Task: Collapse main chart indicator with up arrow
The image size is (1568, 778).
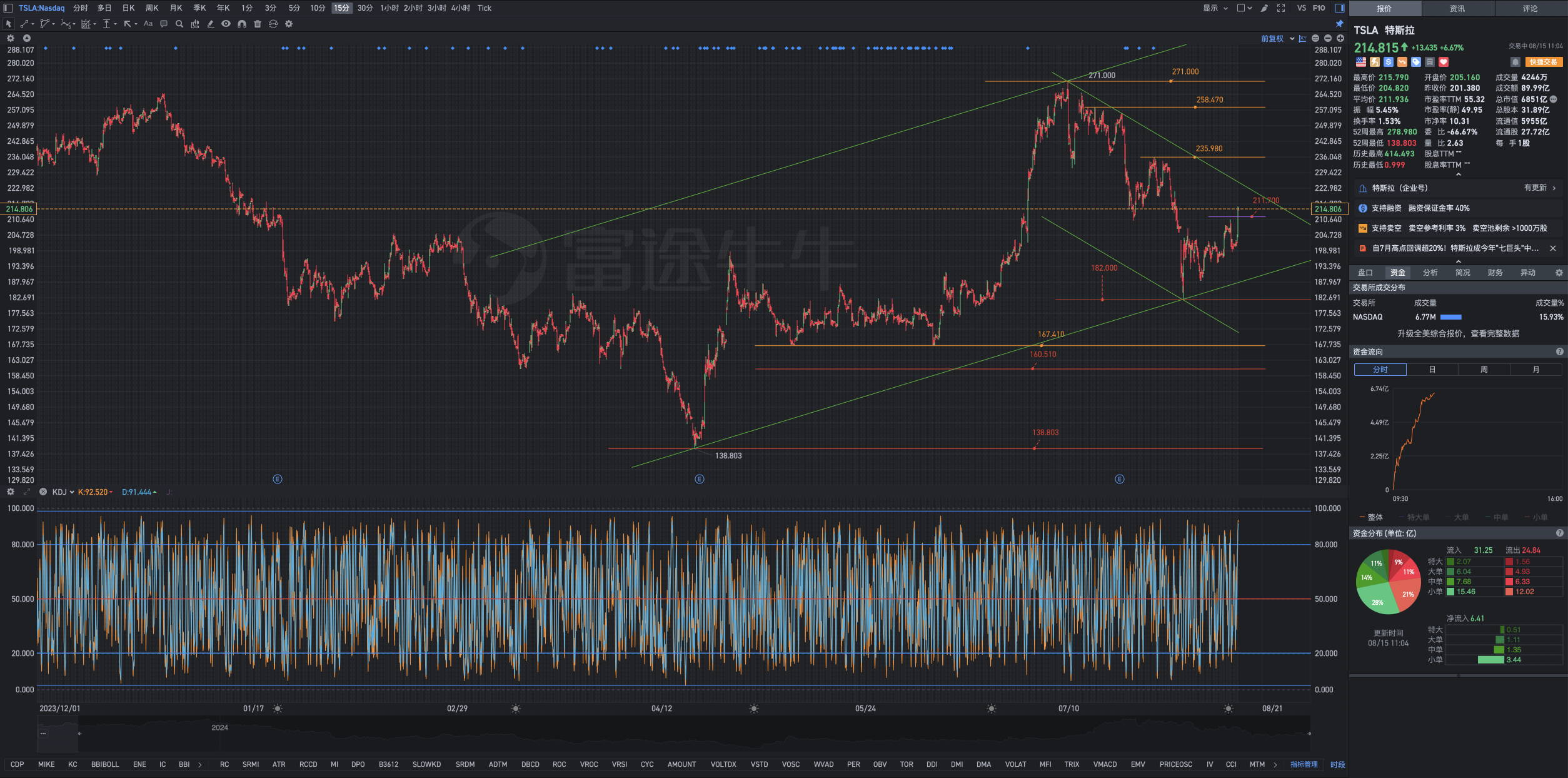Action: [x=27, y=38]
